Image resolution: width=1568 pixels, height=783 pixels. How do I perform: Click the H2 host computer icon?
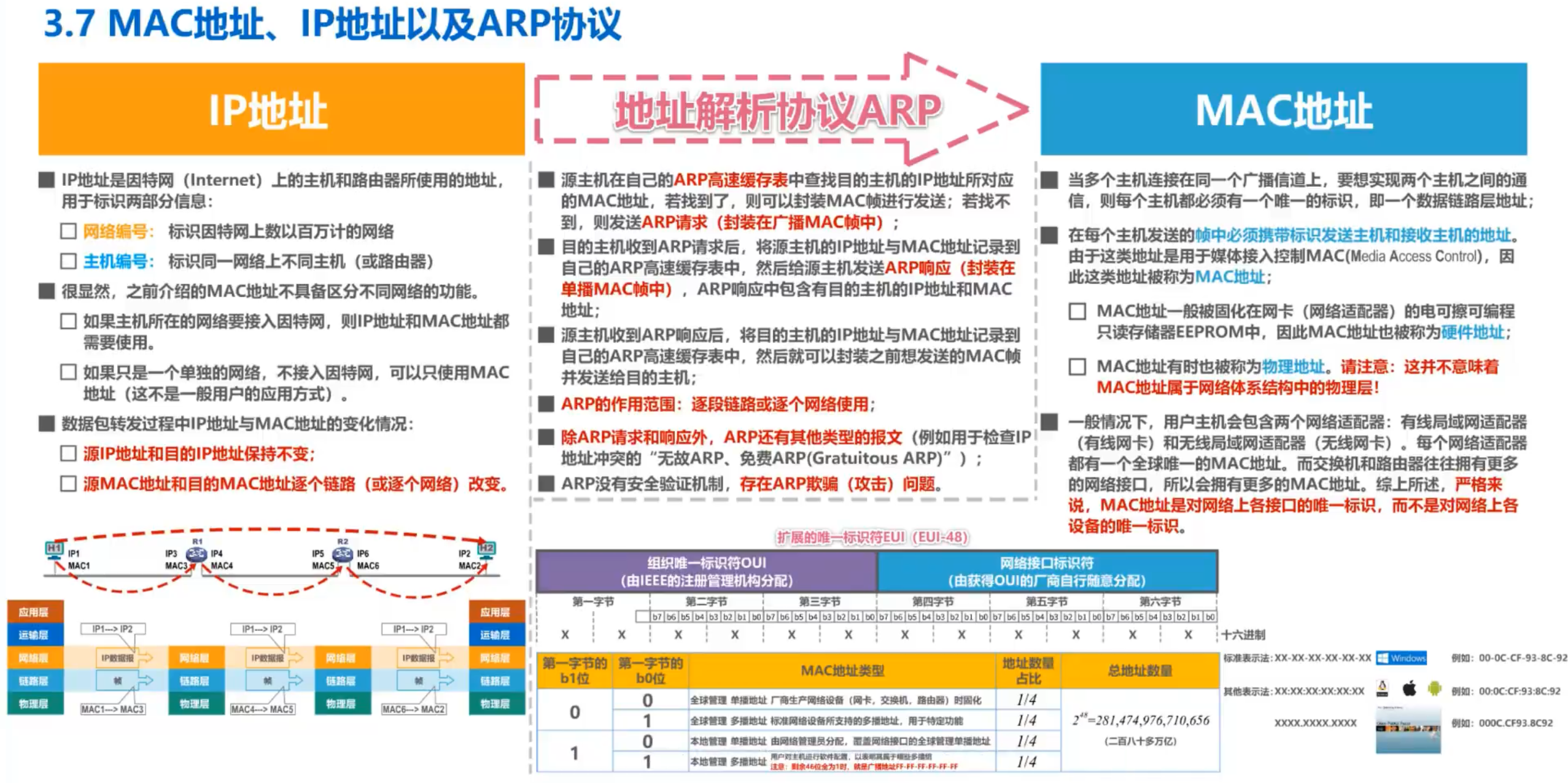coord(486,550)
